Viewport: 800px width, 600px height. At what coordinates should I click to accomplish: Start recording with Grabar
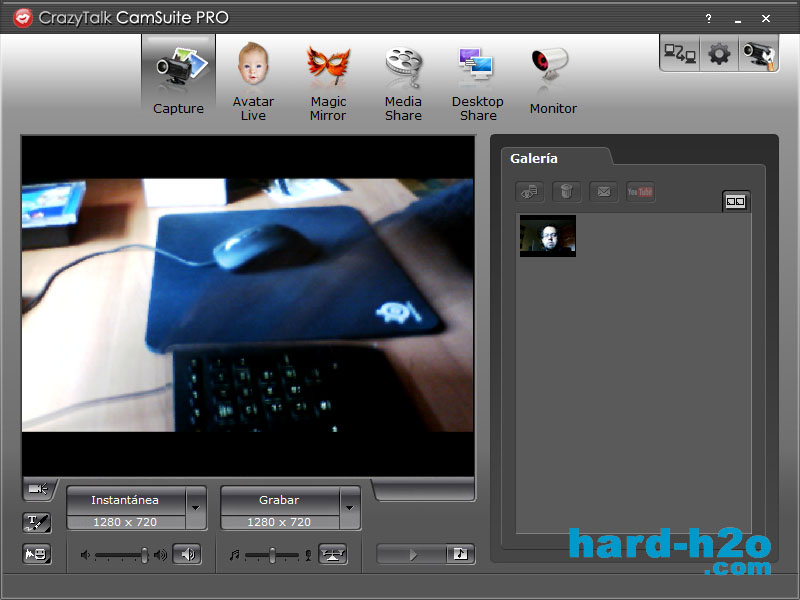point(280,500)
